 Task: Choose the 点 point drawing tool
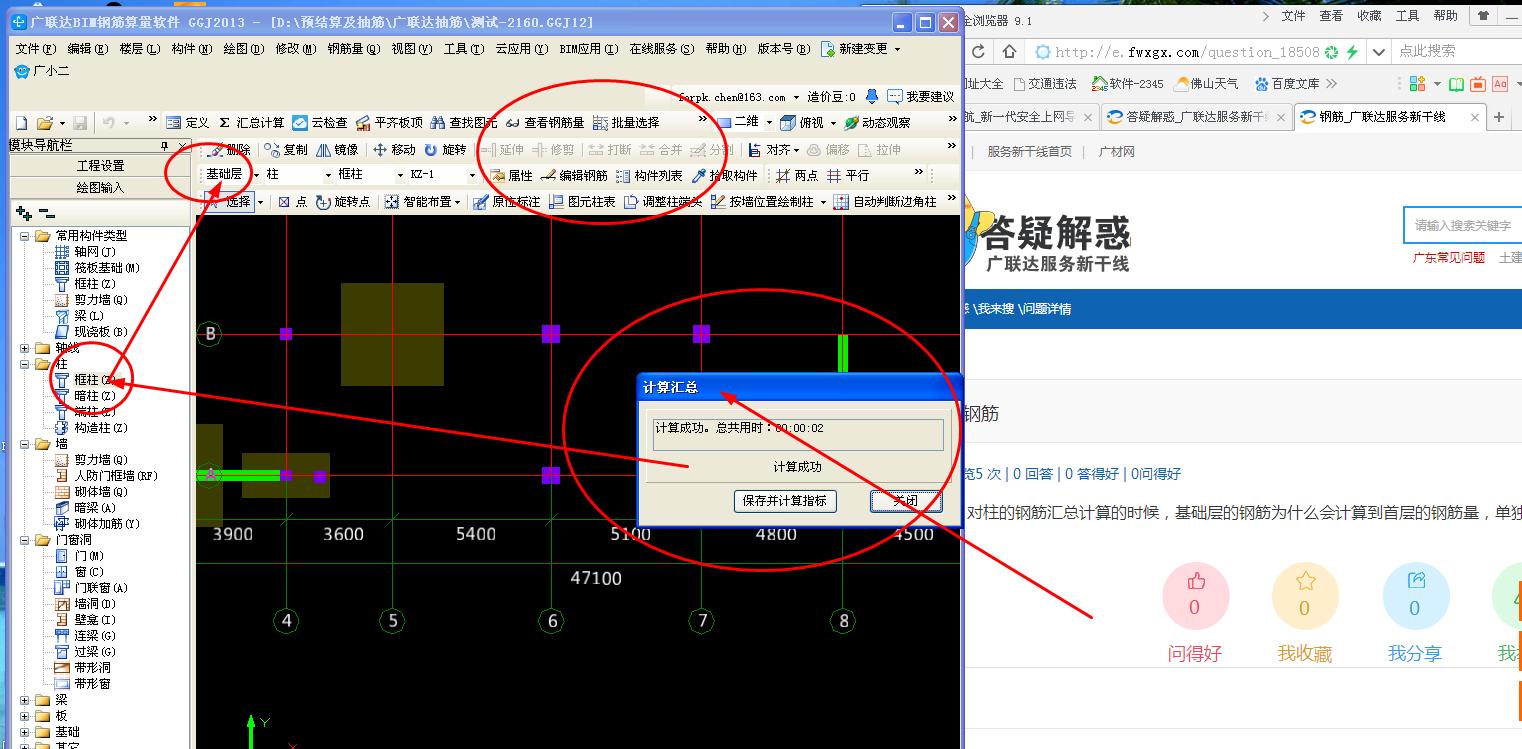click(x=292, y=201)
